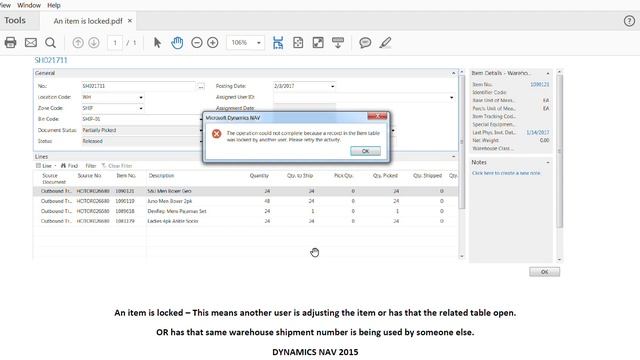The height and width of the screenshot is (360, 640).
Task: Select the Ladies 4pk Ankle Socks row
Action: [x=245, y=221]
